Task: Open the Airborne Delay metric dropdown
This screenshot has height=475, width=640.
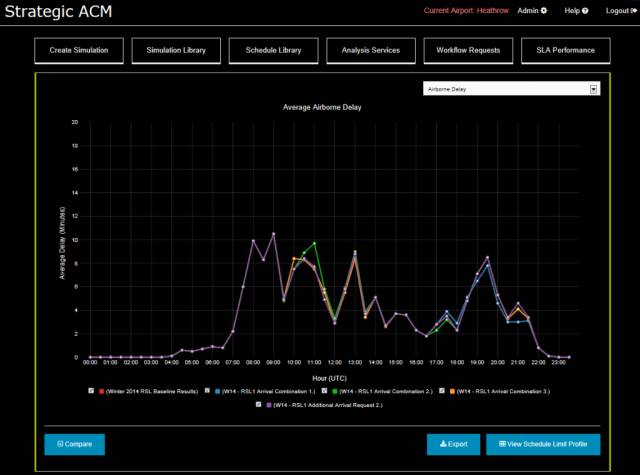Action: [510, 89]
